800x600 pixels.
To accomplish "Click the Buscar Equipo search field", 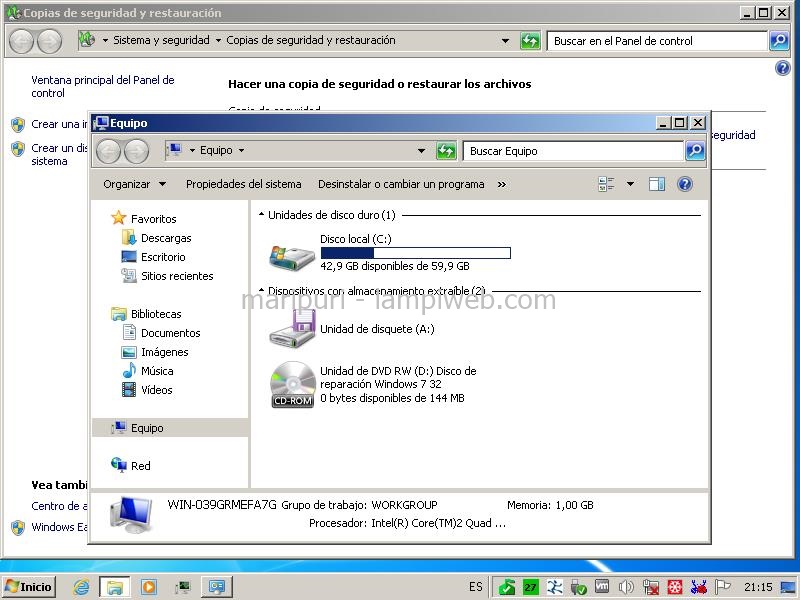I will [573, 151].
